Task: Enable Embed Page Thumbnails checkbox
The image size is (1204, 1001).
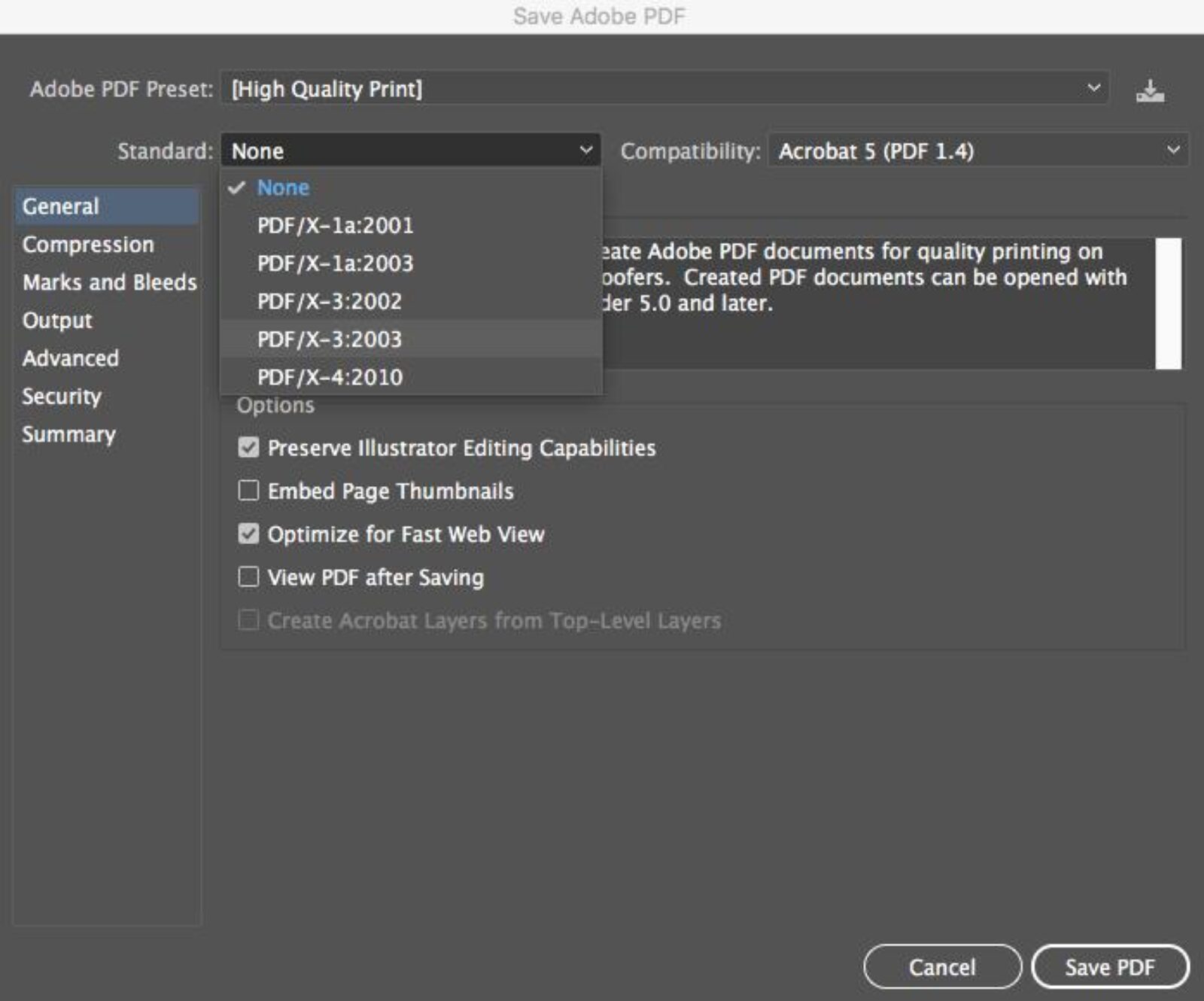Action: click(x=248, y=491)
